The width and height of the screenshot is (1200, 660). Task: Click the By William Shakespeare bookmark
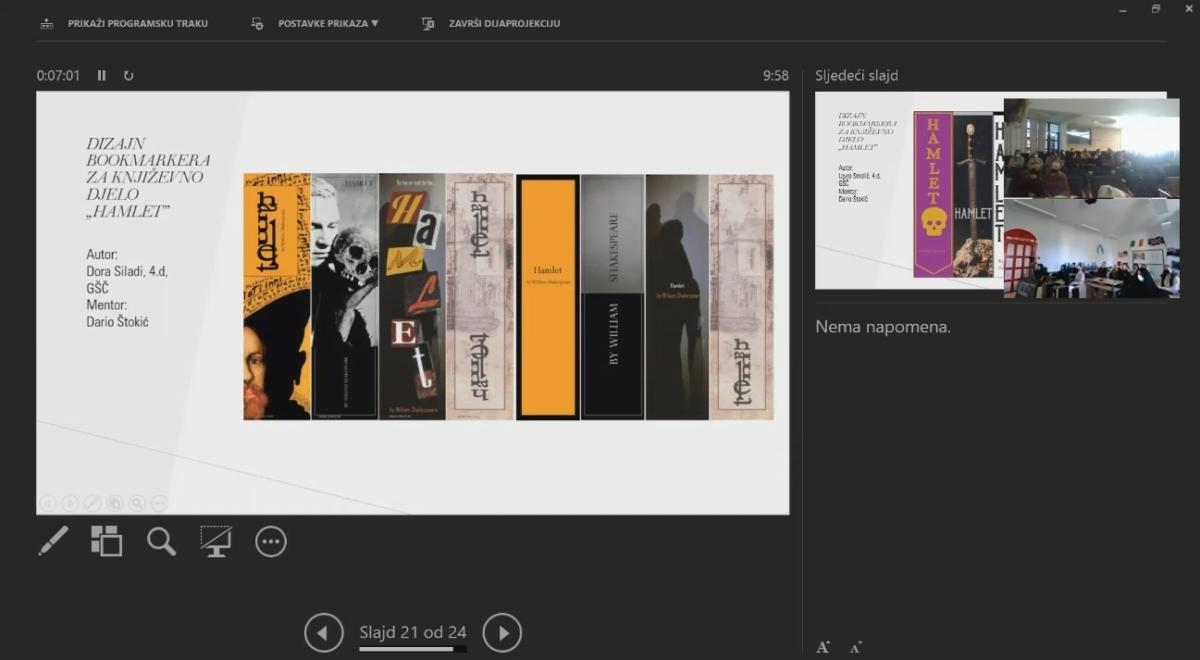tap(612, 297)
